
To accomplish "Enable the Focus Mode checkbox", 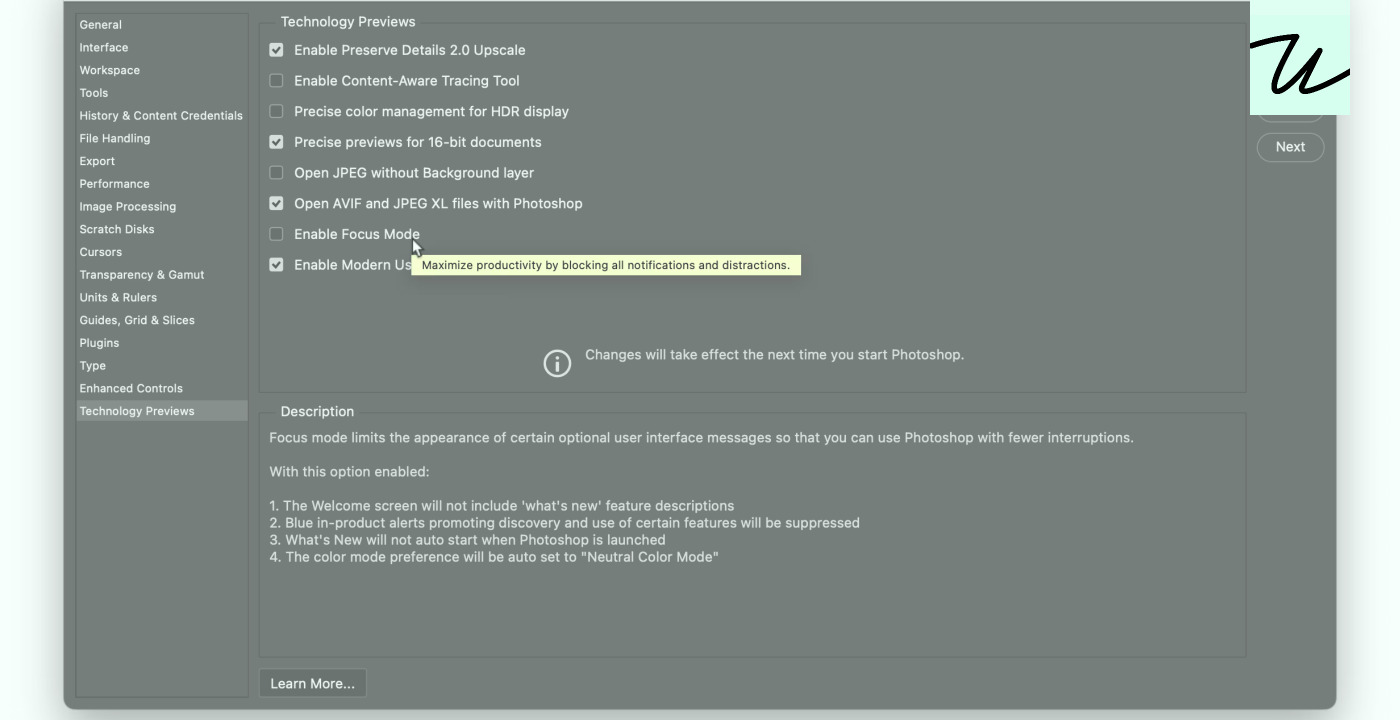I will click(276, 234).
